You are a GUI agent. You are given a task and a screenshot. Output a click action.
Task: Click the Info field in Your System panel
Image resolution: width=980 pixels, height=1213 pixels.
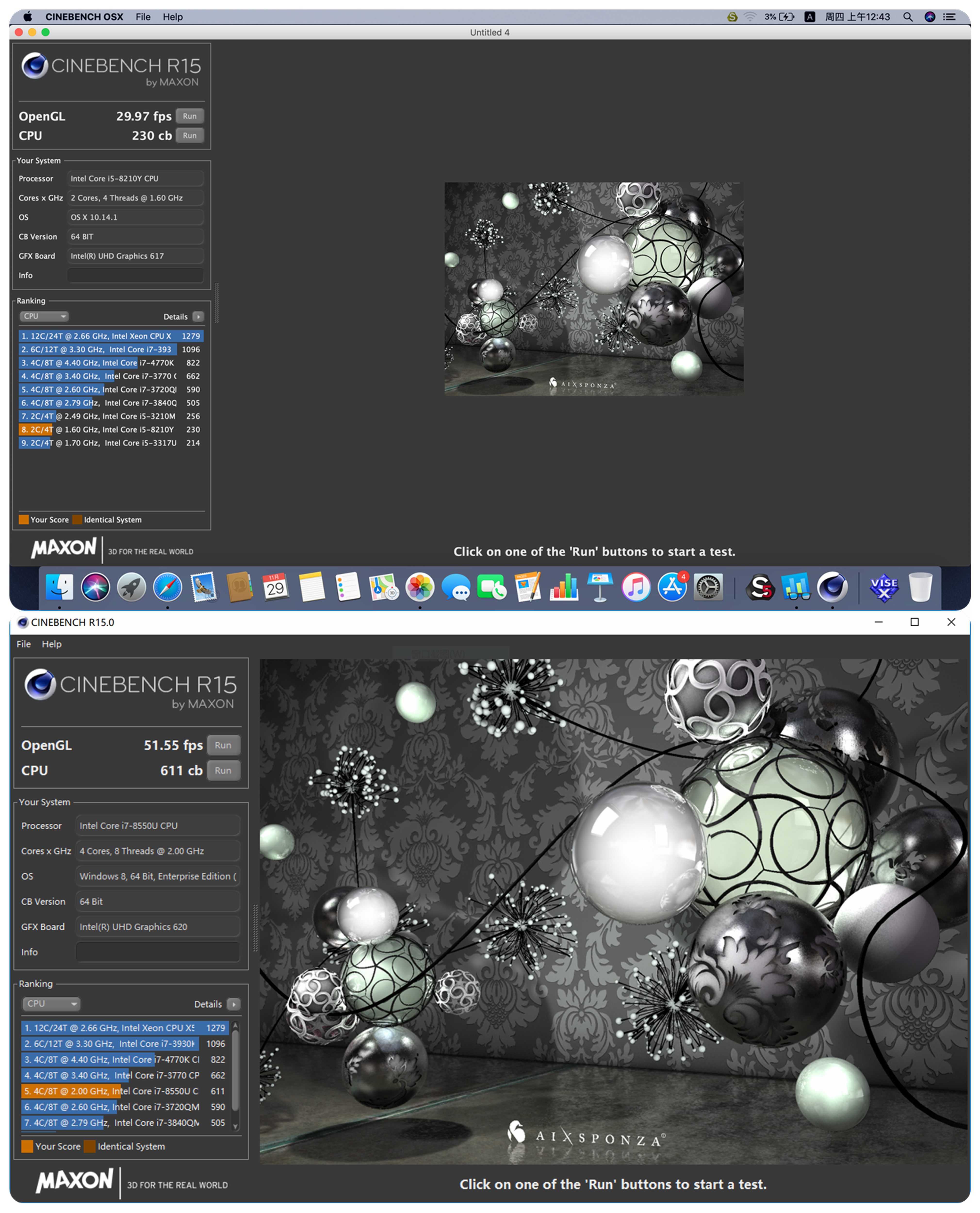(x=136, y=275)
